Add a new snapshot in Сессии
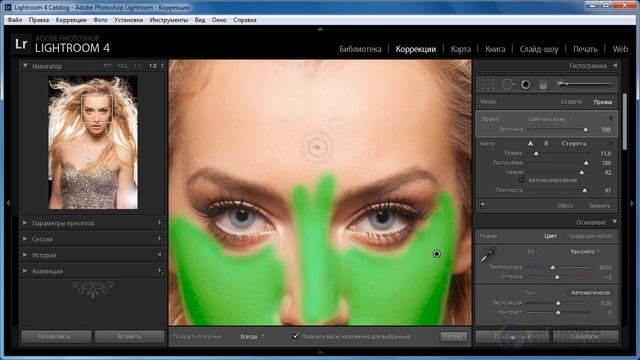 [x=159, y=239]
